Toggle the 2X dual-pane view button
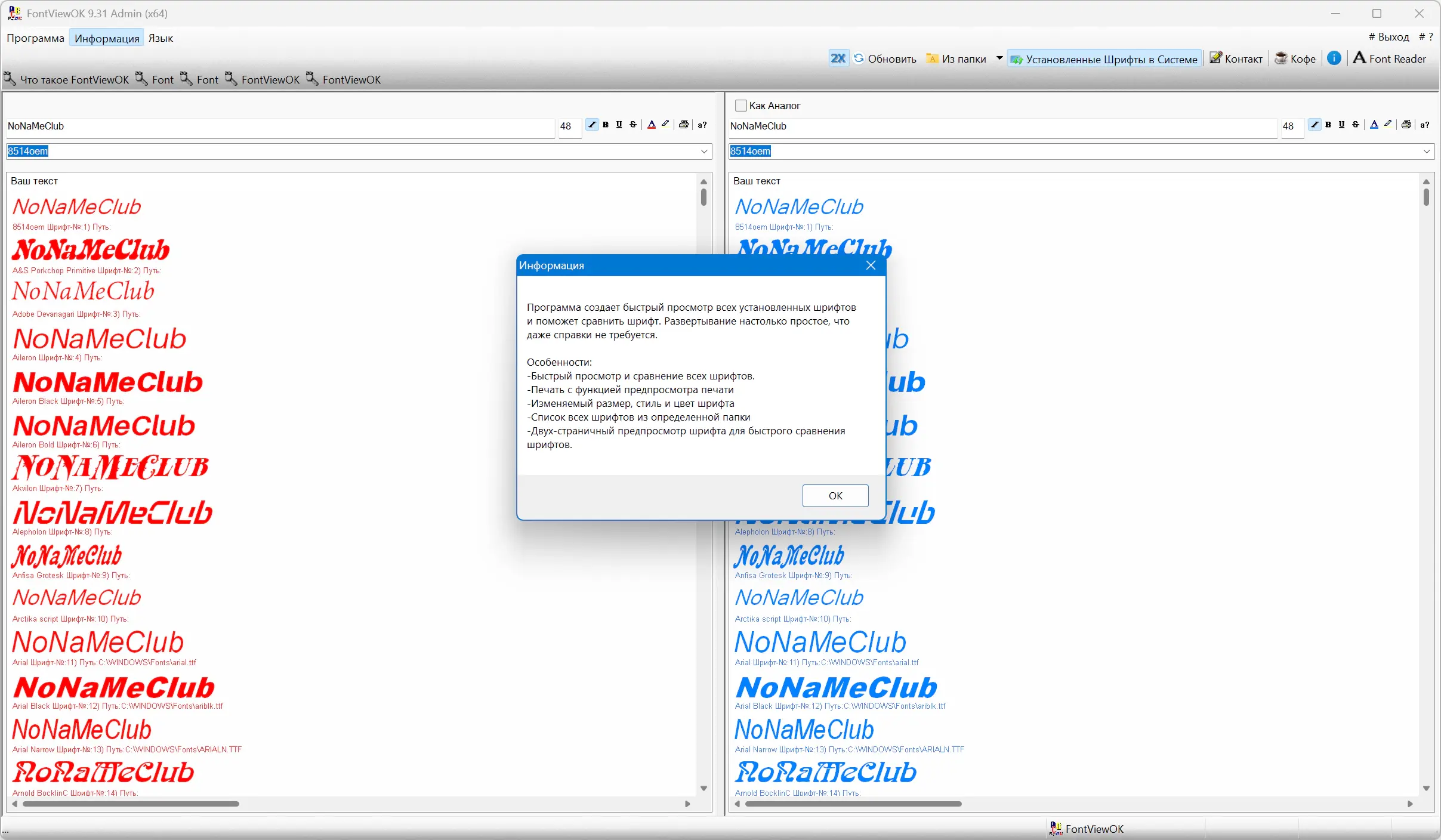The image size is (1441, 840). tap(838, 58)
